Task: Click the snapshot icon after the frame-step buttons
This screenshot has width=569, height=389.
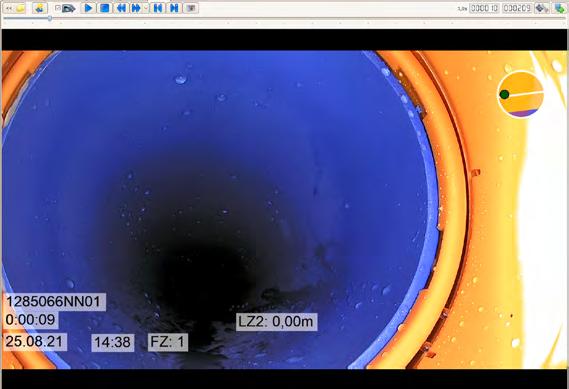Action: [x=191, y=8]
